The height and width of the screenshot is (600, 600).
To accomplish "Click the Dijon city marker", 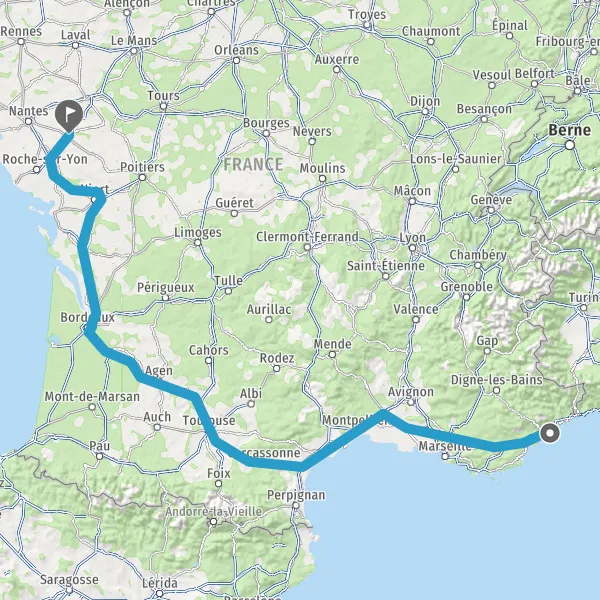I will point(426,111).
